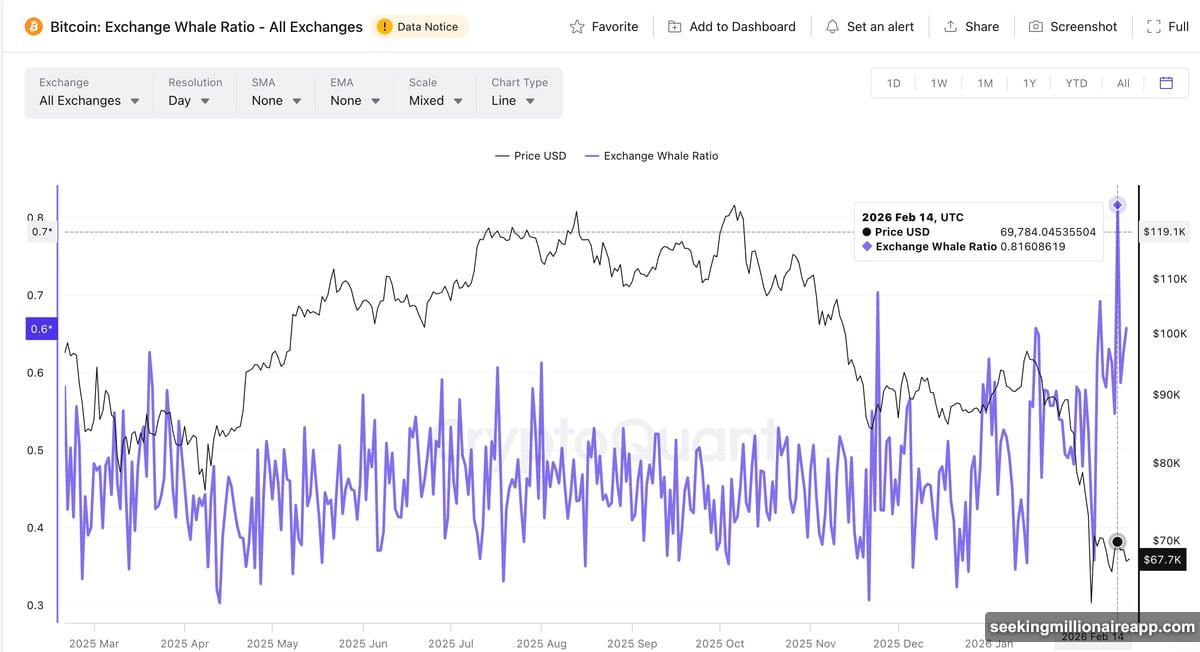Open the SMA selector
This screenshot has width=1200, height=652.
click(274, 100)
